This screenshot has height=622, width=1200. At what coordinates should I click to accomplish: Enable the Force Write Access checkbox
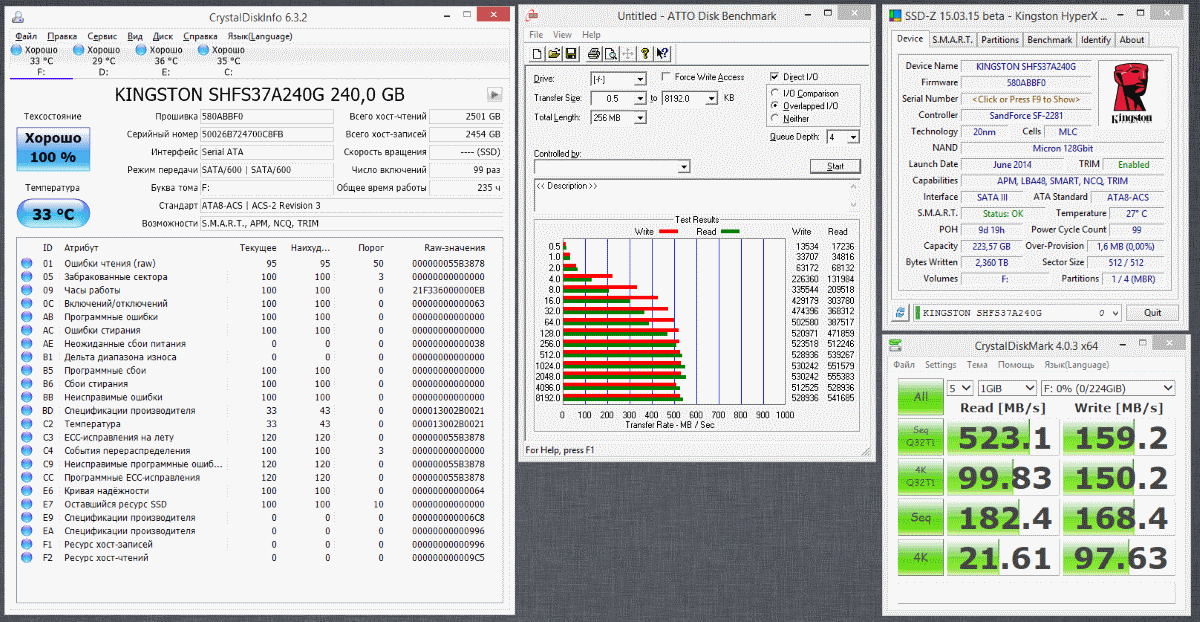[x=667, y=78]
